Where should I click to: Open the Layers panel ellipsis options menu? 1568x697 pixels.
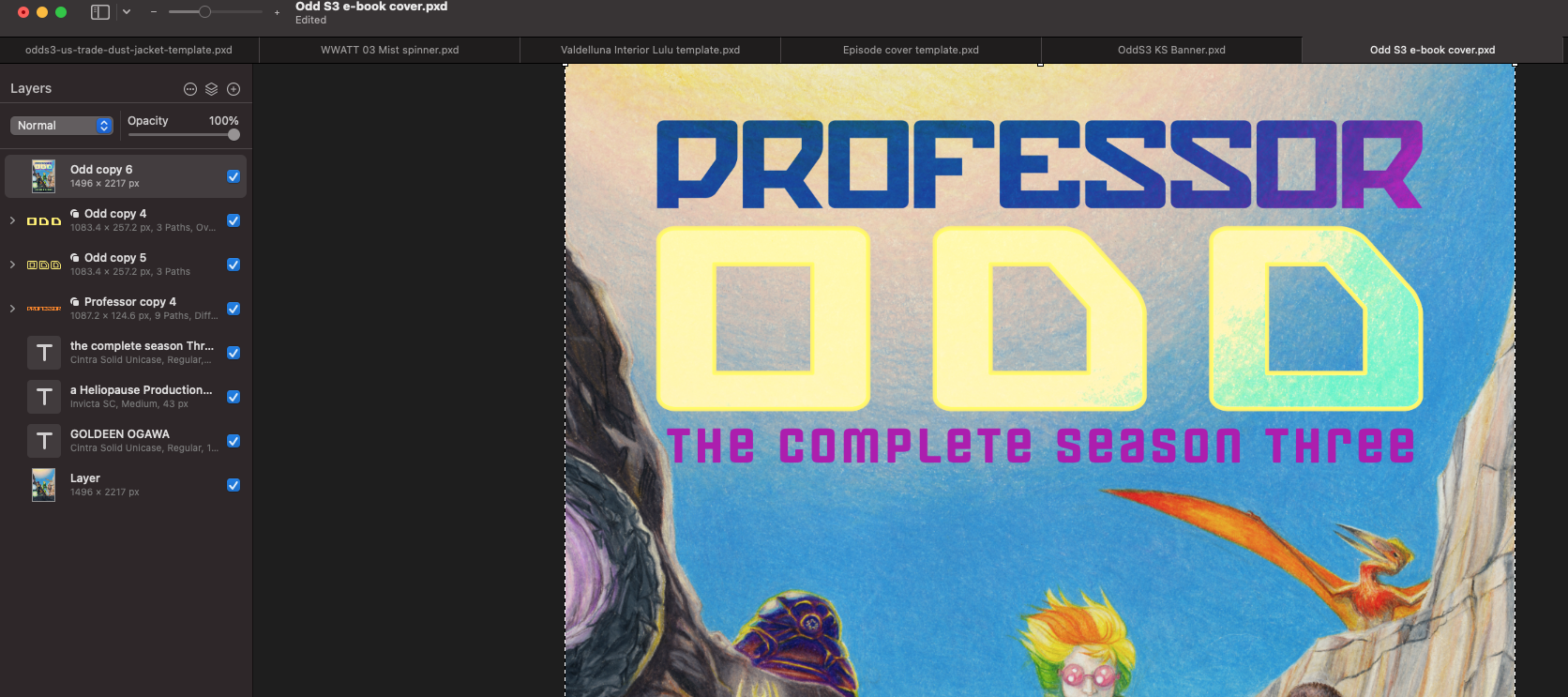pyautogui.click(x=190, y=89)
